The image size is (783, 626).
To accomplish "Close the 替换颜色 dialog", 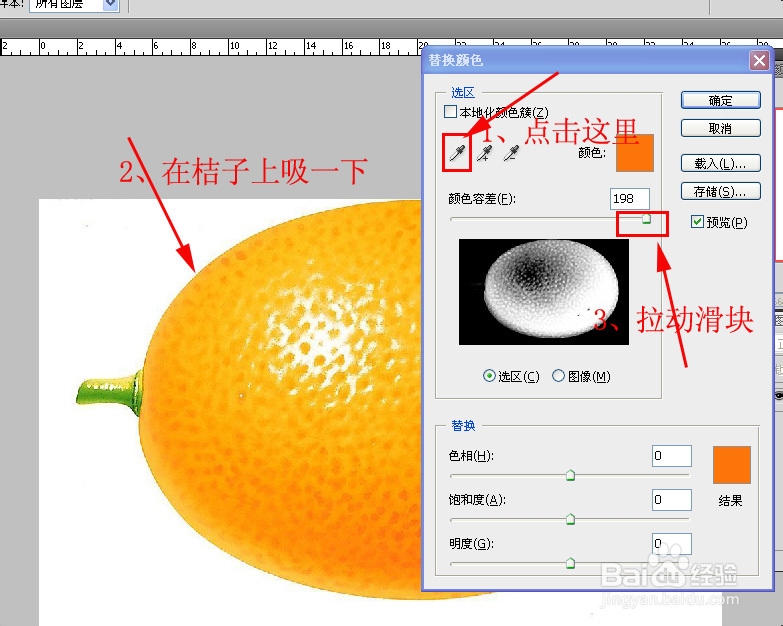I will tap(760, 60).
